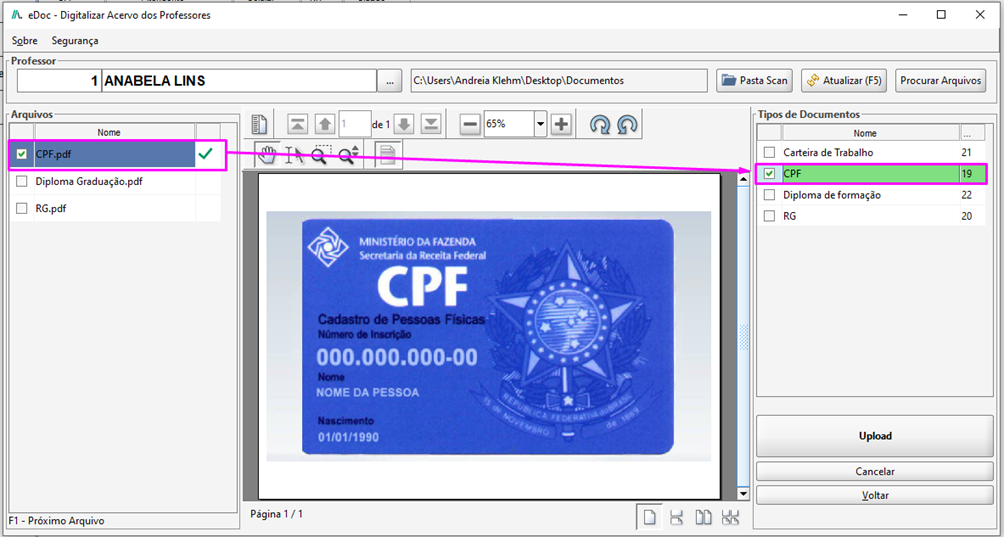Switch to continuous facing pages view
This screenshot has width=1004, height=537.
[730, 517]
